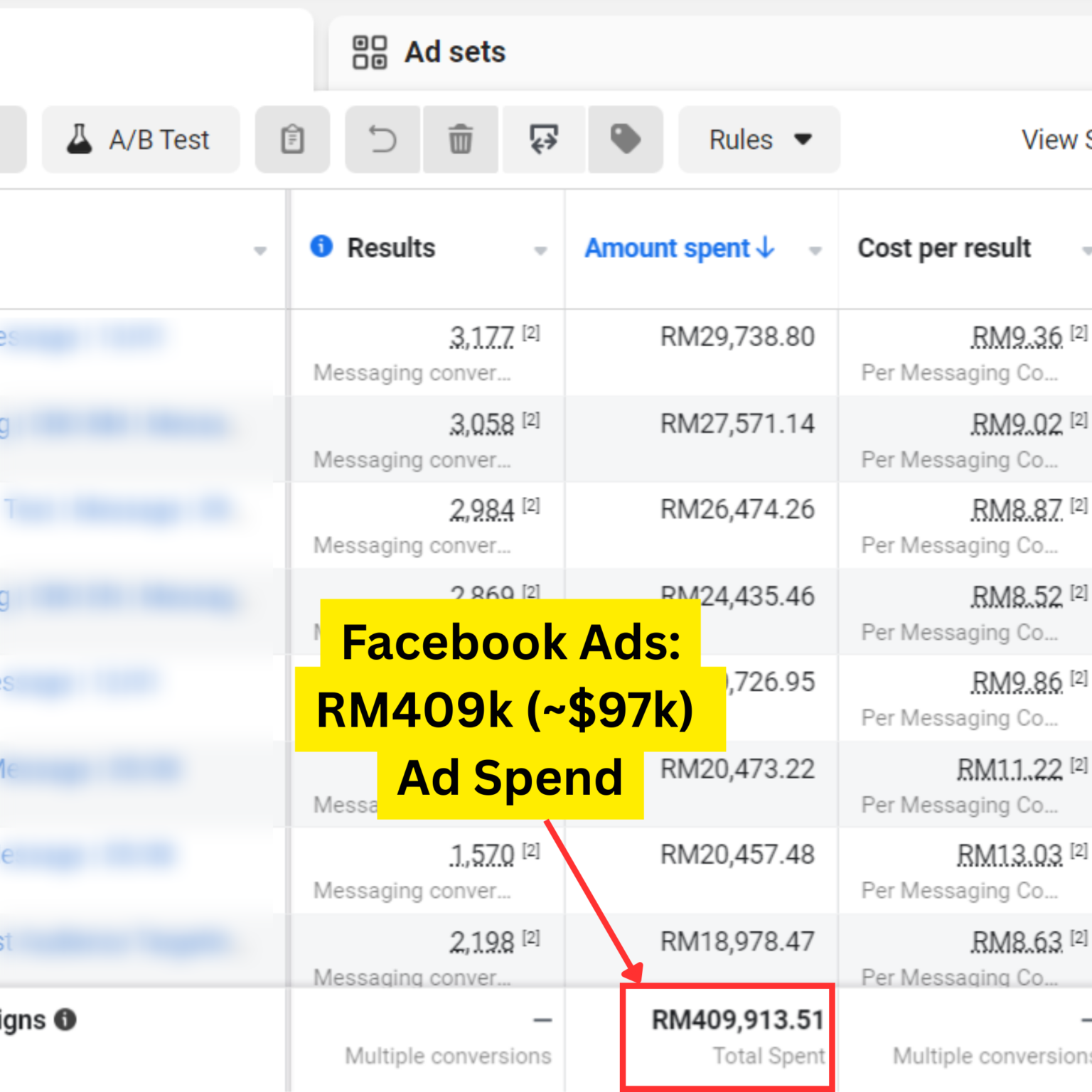Click the tag label icon
This screenshot has width=1092, height=1092.
(625, 139)
